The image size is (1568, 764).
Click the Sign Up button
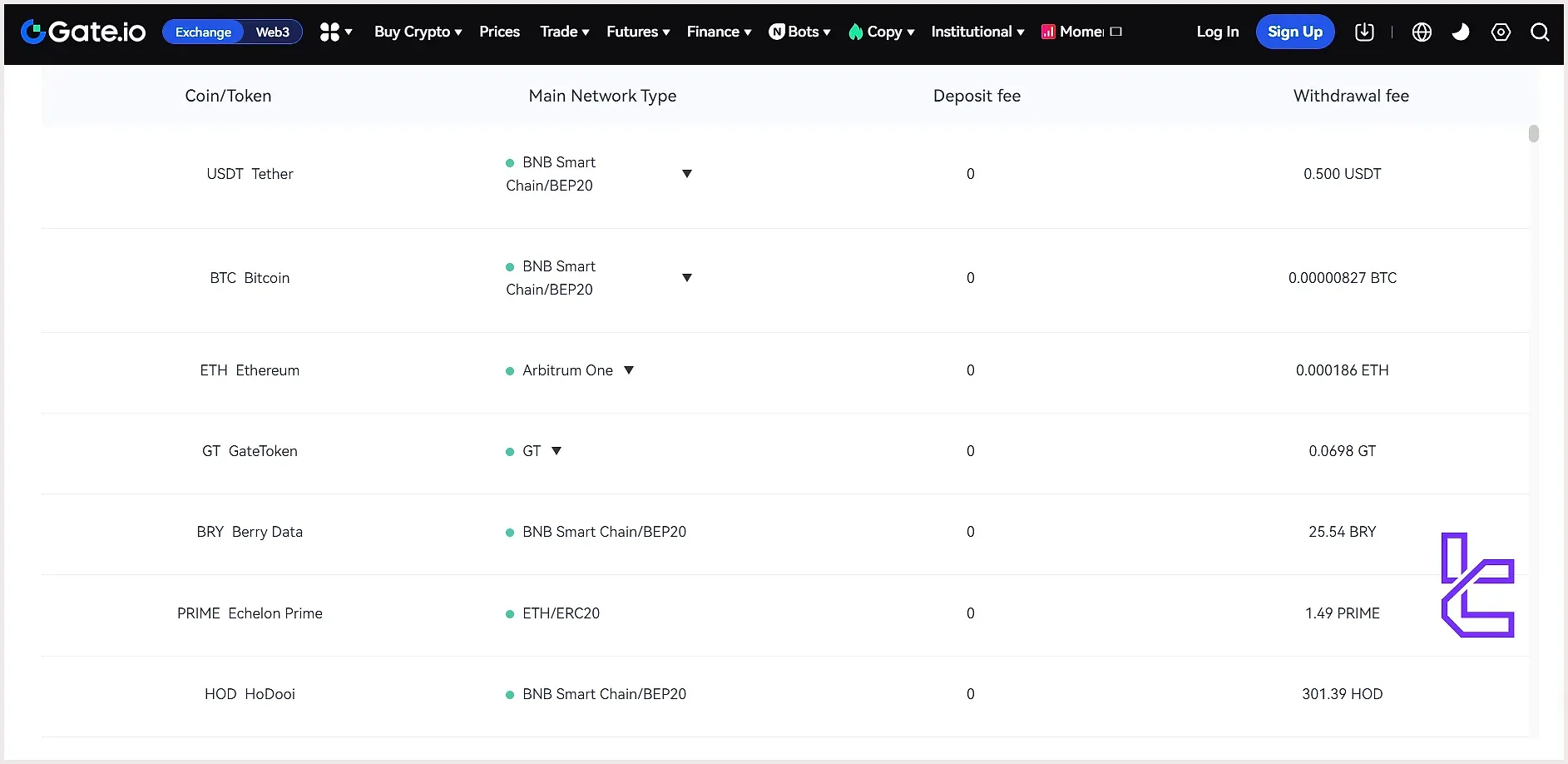click(1294, 32)
